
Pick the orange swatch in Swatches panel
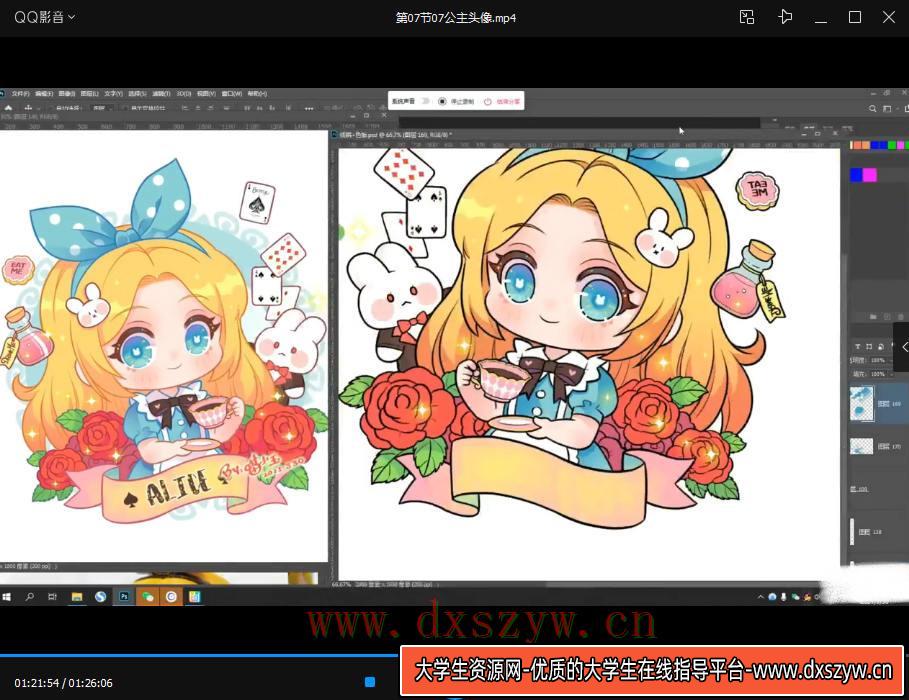(x=866, y=145)
